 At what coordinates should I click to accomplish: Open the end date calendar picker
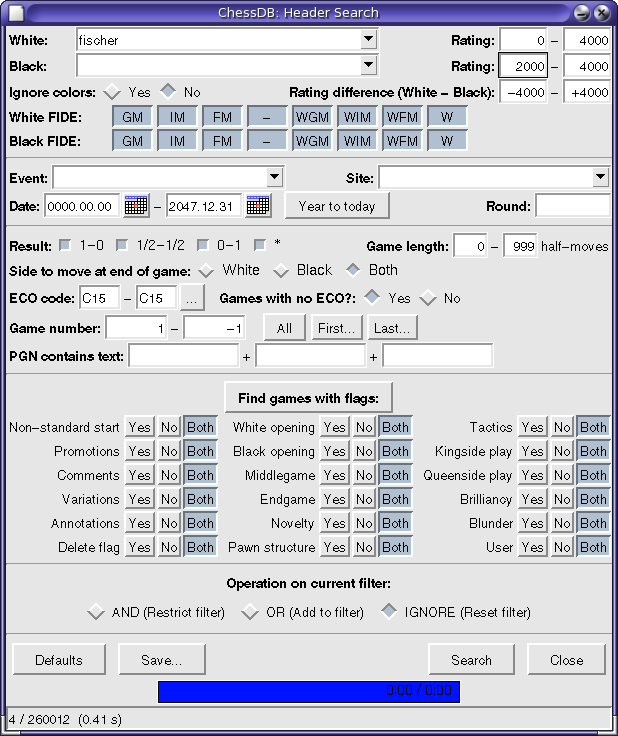[x=258, y=206]
